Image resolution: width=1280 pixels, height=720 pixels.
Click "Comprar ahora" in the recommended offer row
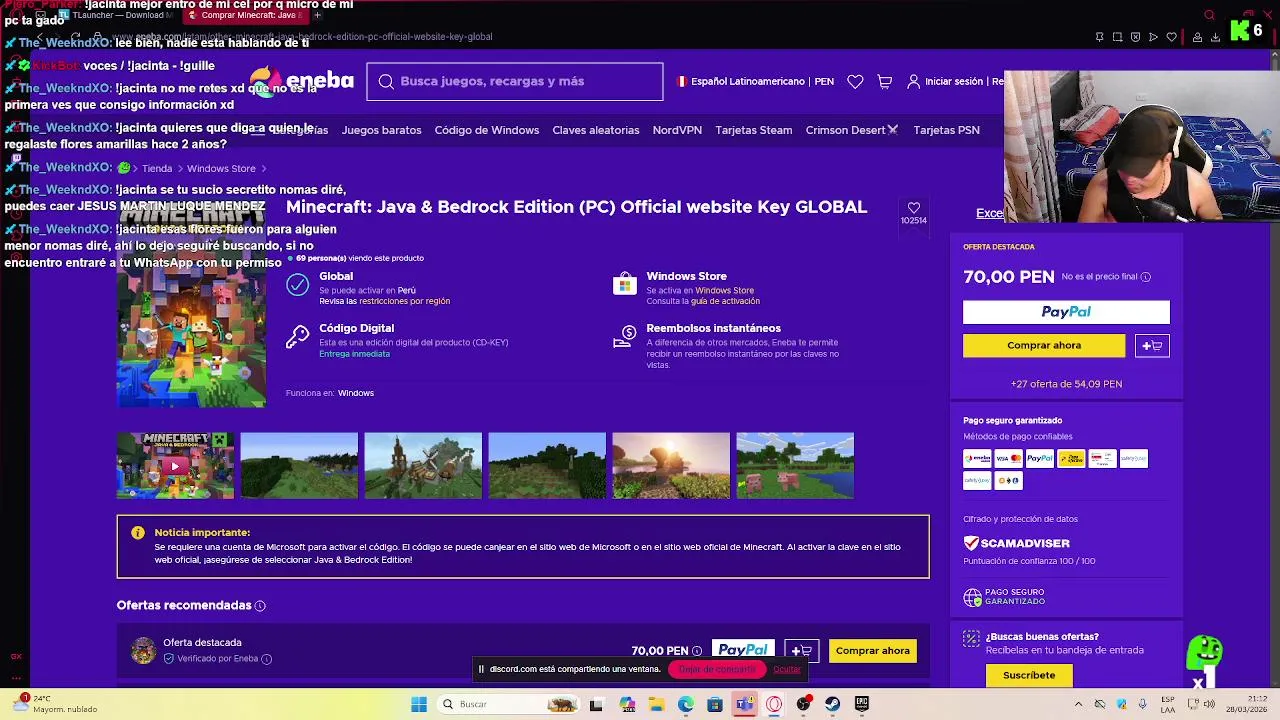tap(873, 651)
